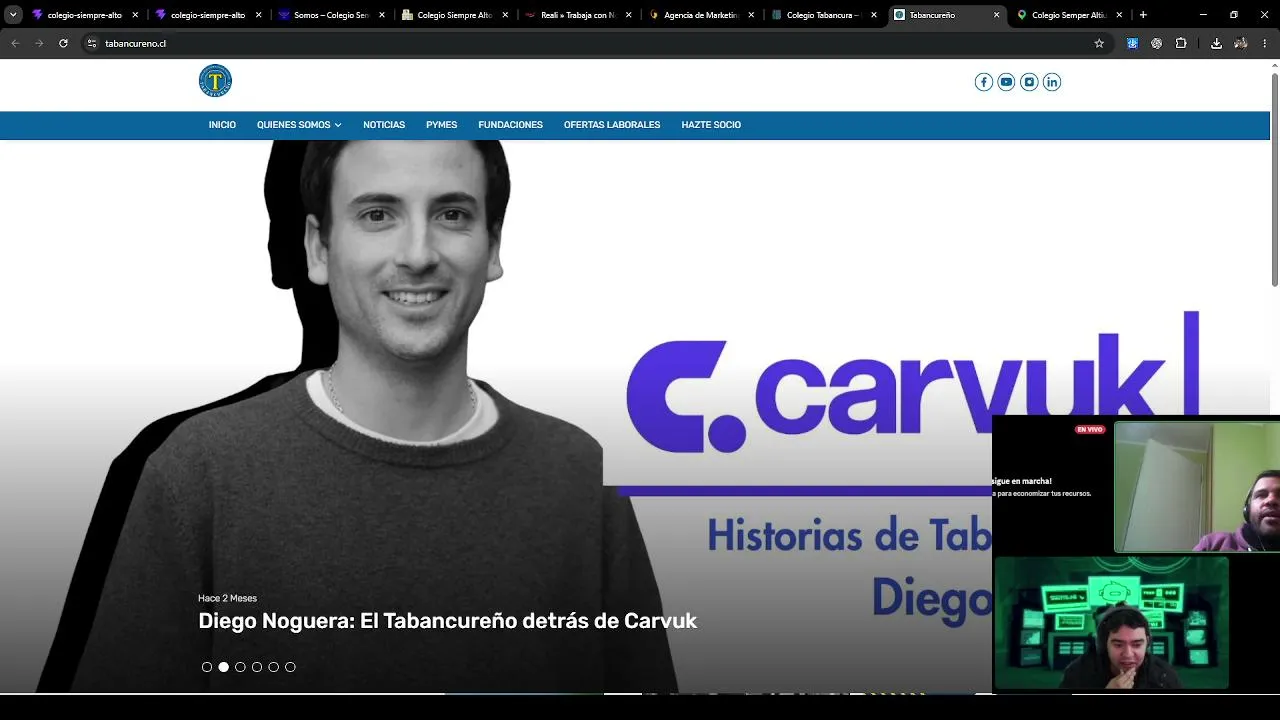Open the Pymes menu item
This screenshot has width=1280, height=720.
tap(441, 125)
